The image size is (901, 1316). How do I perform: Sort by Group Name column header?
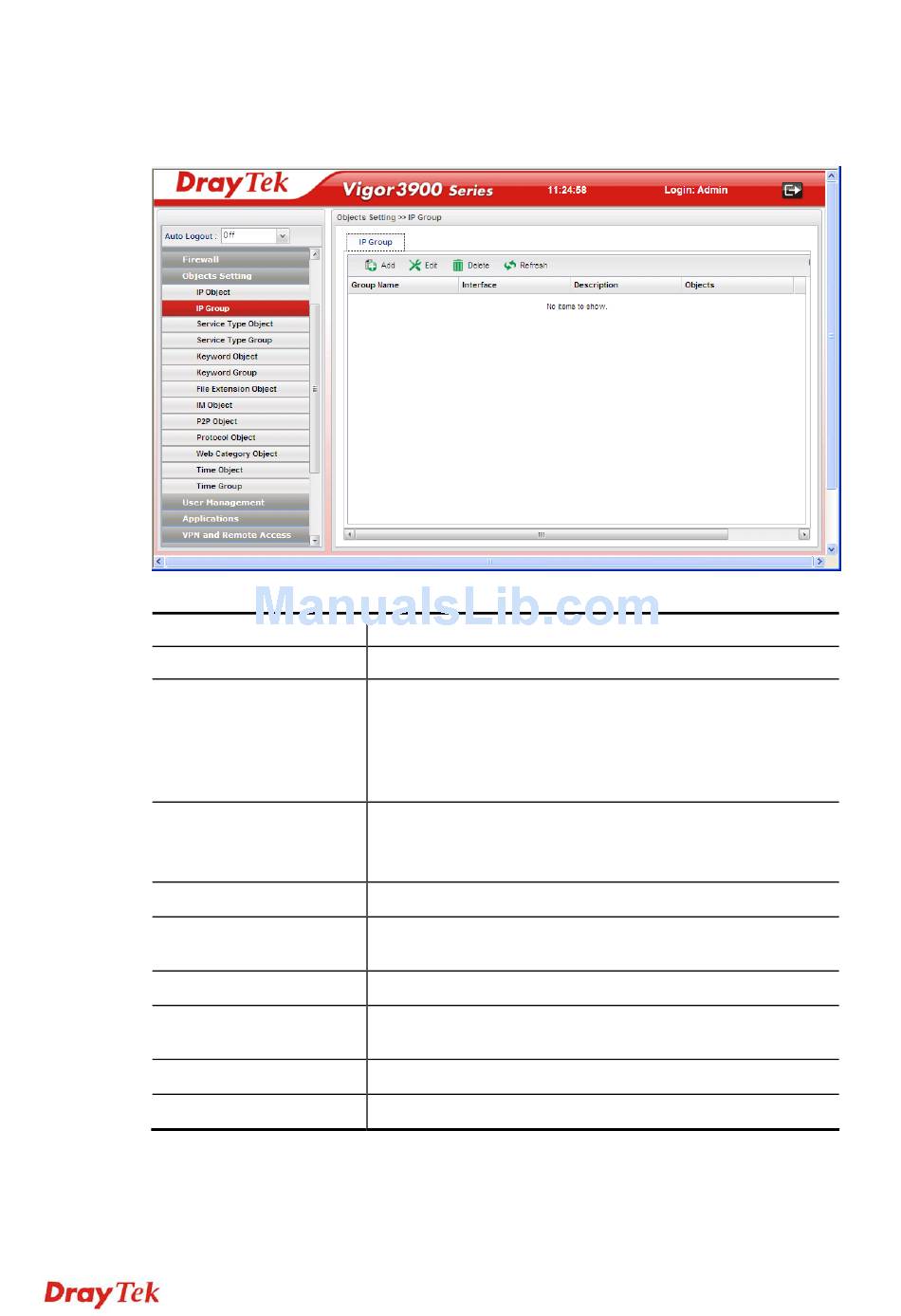[403, 285]
